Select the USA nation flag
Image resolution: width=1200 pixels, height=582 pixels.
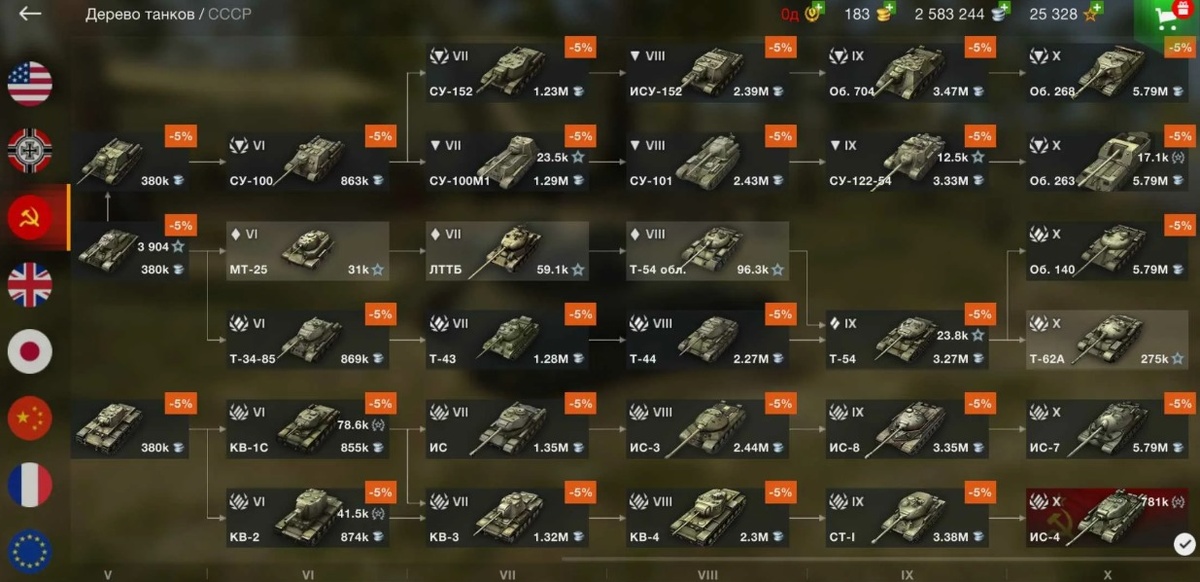30,84
